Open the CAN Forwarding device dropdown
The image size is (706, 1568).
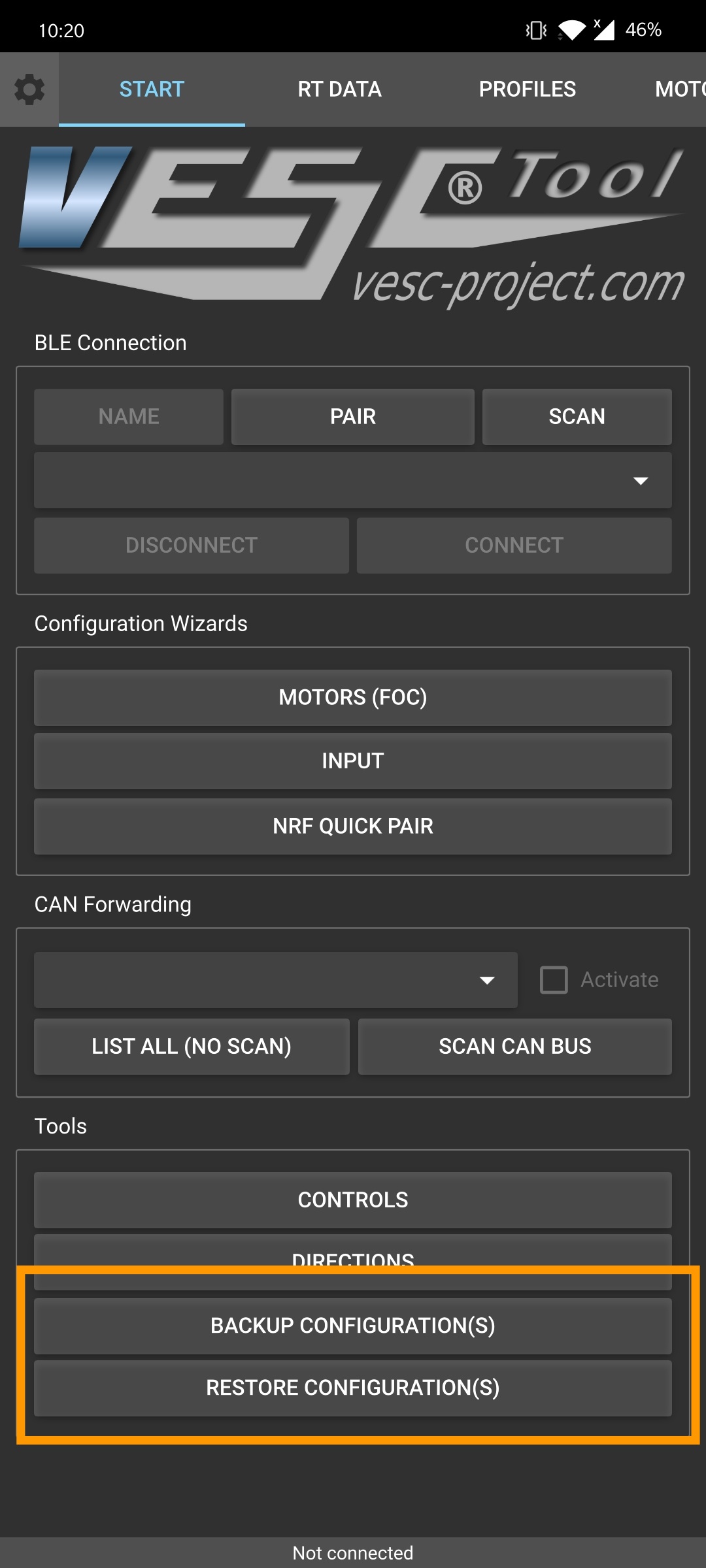click(275, 980)
